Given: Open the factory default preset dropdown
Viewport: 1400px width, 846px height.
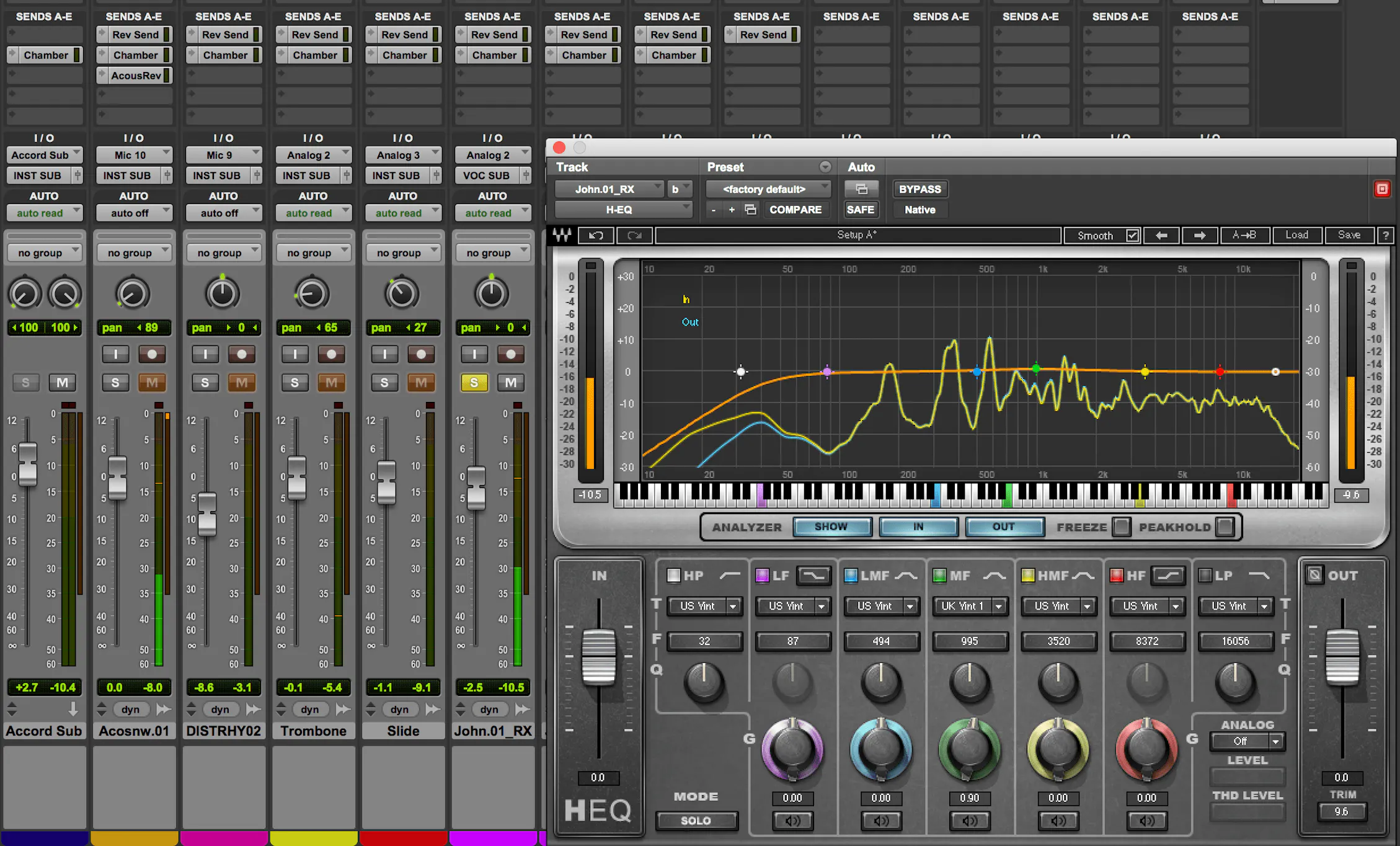Looking at the screenshot, I should pos(768,189).
